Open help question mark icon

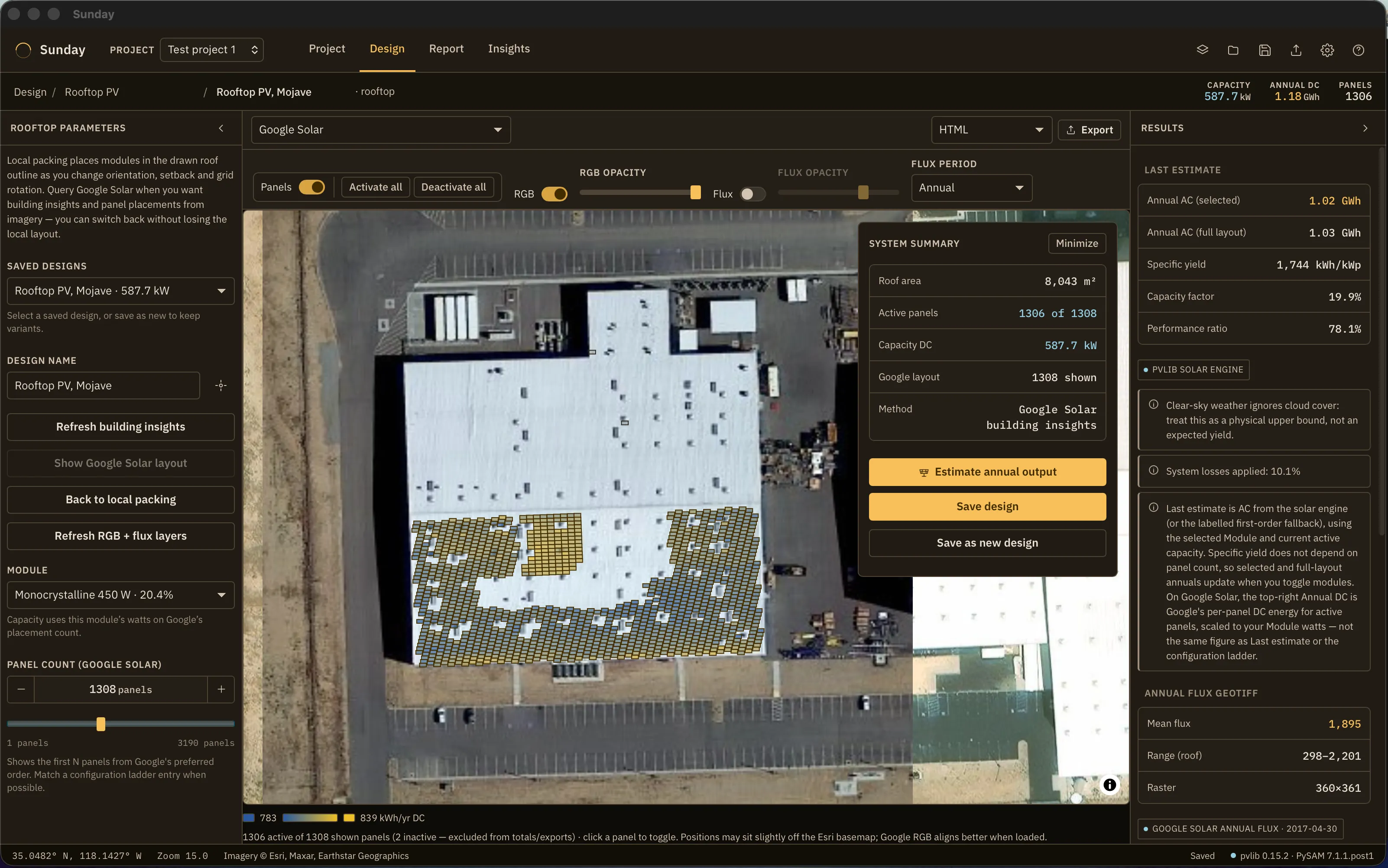pos(1358,50)
